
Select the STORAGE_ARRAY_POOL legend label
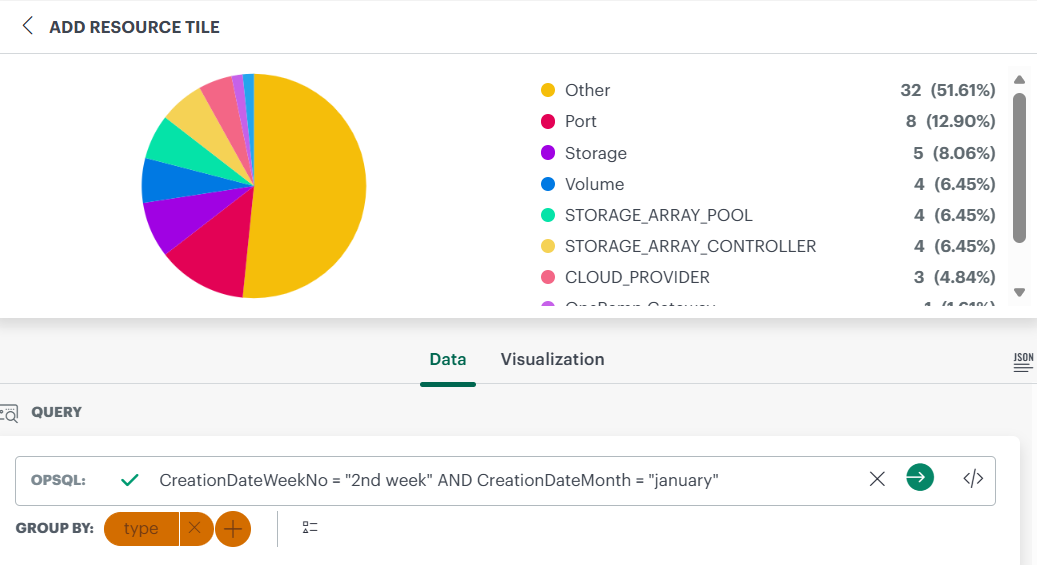pos(659,215)
